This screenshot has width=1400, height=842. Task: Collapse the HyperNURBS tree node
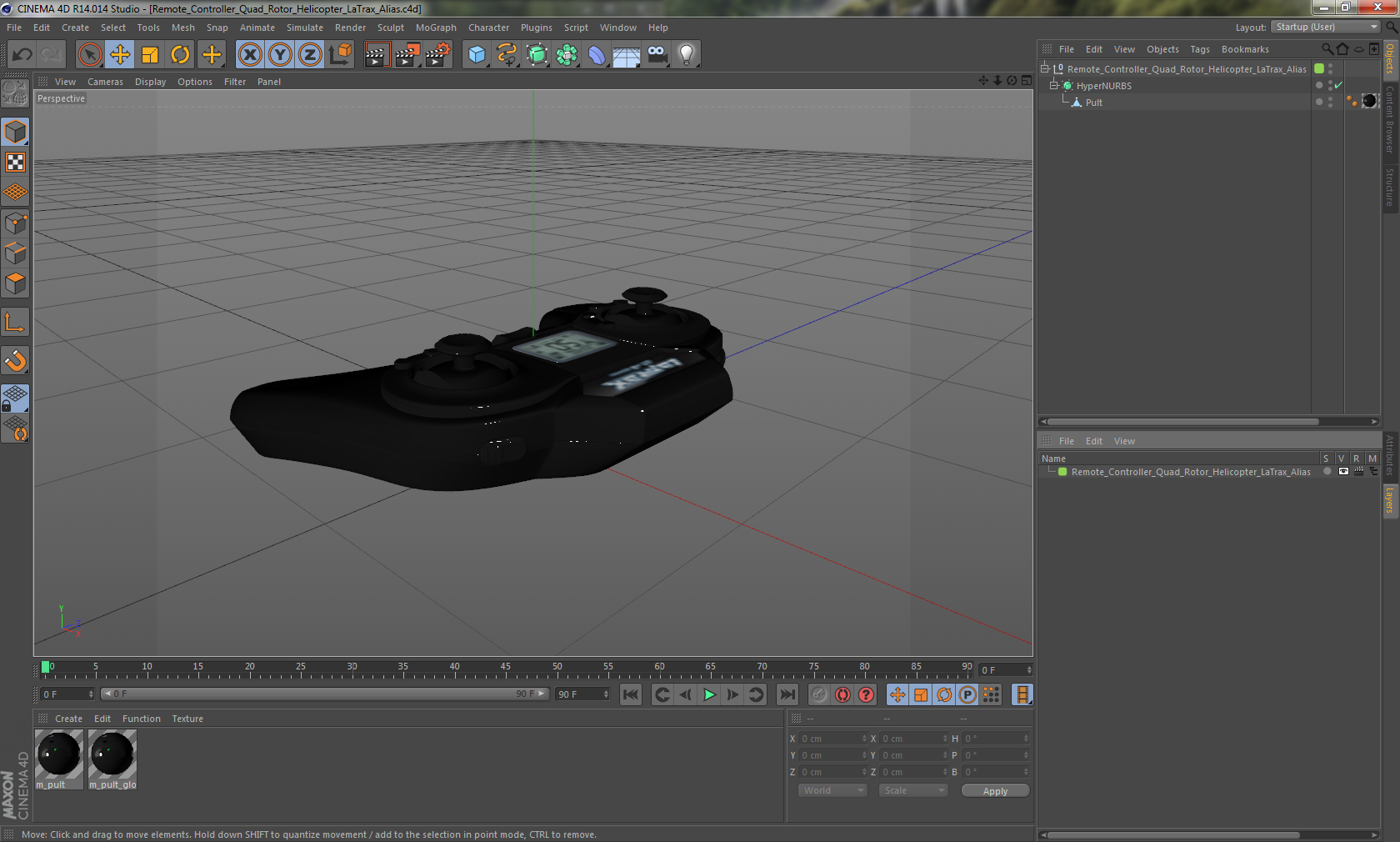click(1053, 86)
